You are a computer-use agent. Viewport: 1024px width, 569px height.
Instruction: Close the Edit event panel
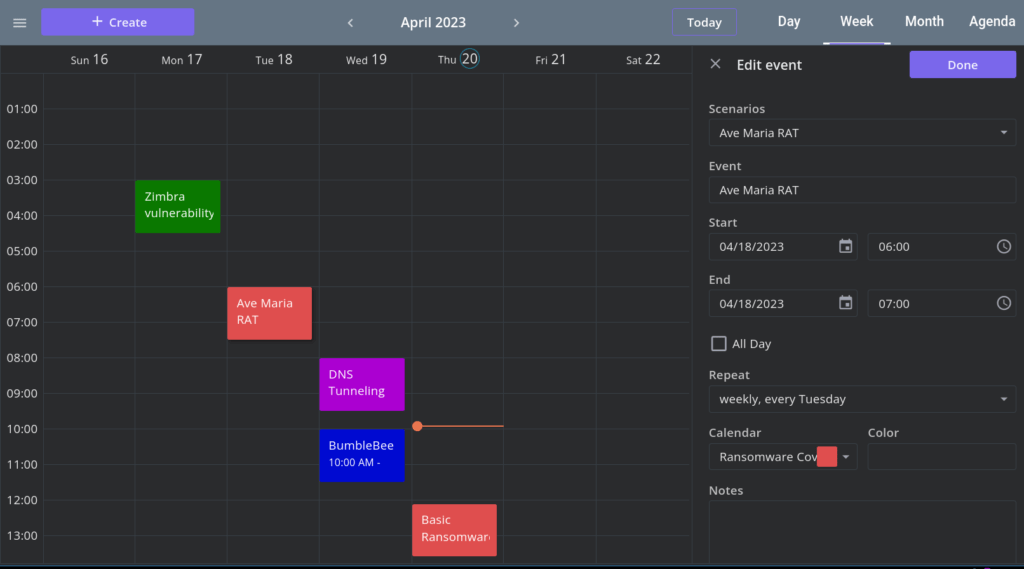coord(715,64)
